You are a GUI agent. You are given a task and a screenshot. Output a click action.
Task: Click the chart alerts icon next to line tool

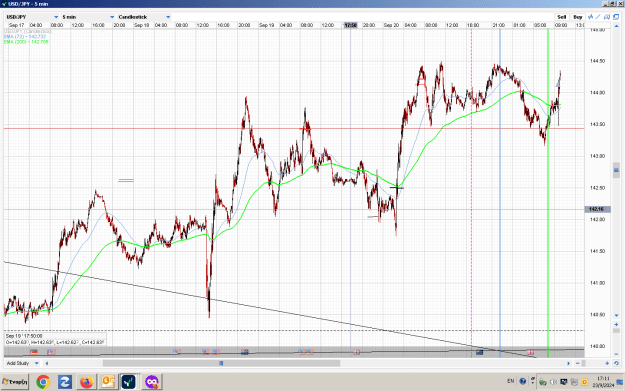coord(607,17)
